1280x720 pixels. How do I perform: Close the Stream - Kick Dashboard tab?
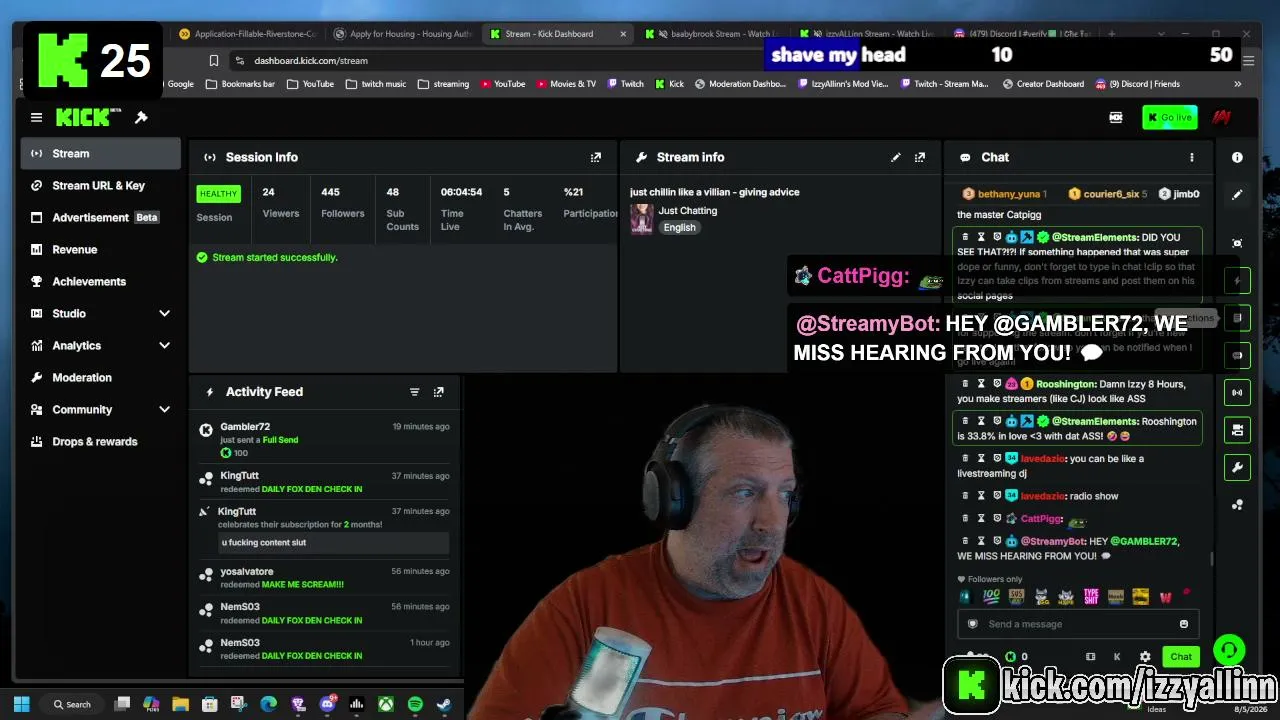point(623,34)
